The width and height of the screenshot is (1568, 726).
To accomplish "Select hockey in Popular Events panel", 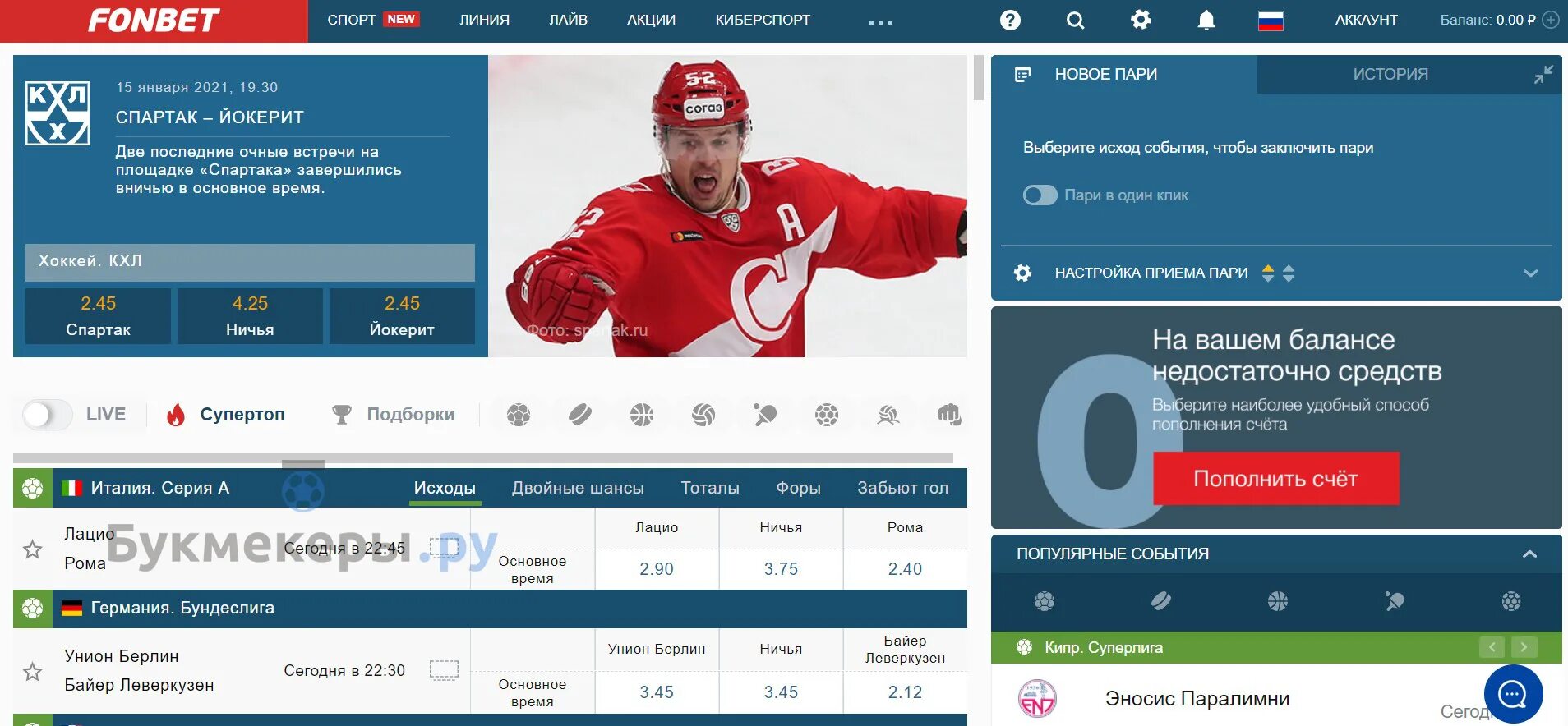I will 1161,601.
